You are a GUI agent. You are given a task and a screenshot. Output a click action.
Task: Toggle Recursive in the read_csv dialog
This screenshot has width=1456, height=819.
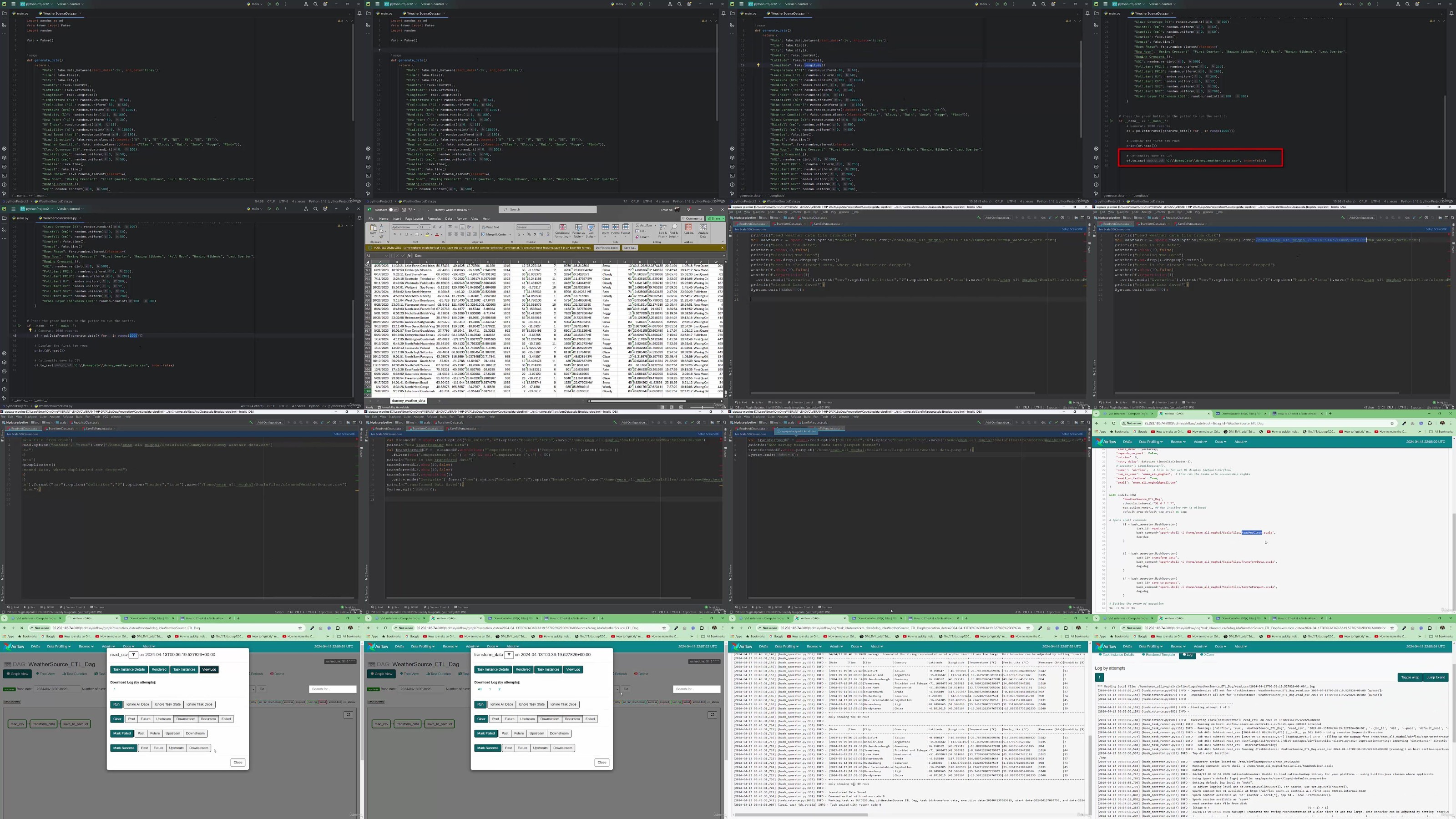tap(208, 719)
